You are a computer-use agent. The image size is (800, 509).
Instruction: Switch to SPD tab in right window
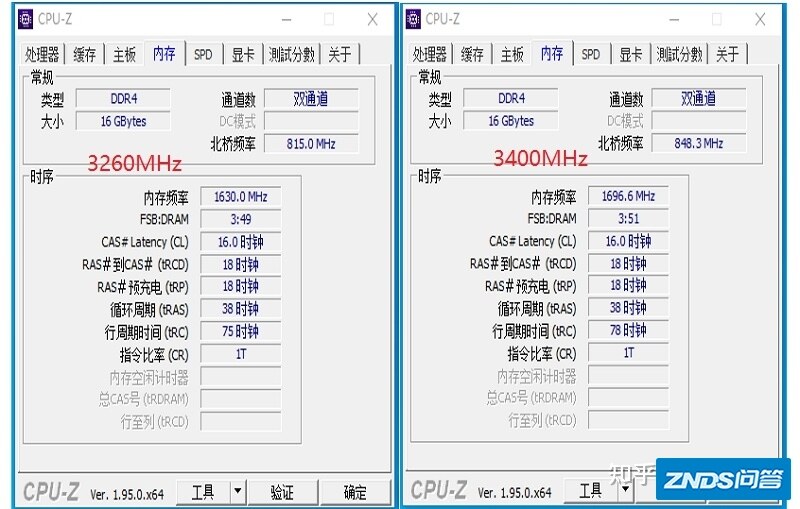[x=591, y=54]
